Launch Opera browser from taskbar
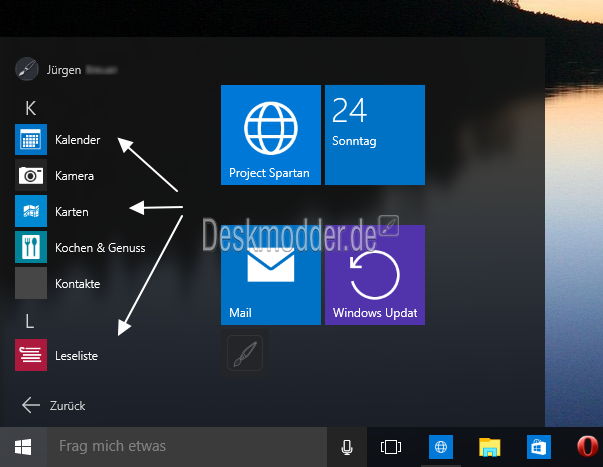603x467 pixels. point(588,447)
